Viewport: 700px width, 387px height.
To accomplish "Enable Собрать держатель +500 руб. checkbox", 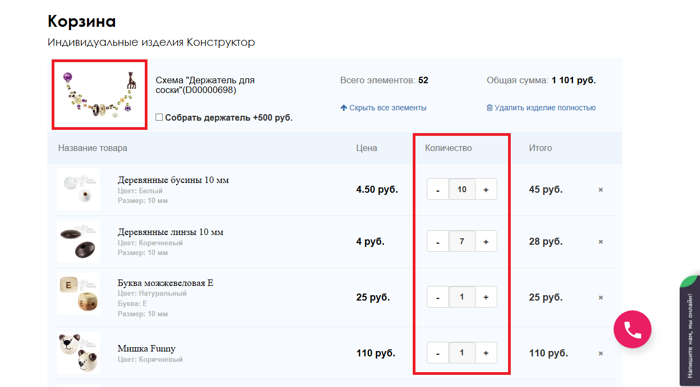I will [159, 117].
